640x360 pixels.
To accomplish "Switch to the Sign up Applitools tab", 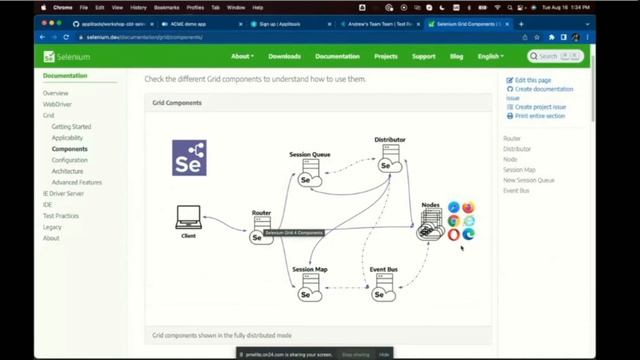I will (x=291, y=24).
